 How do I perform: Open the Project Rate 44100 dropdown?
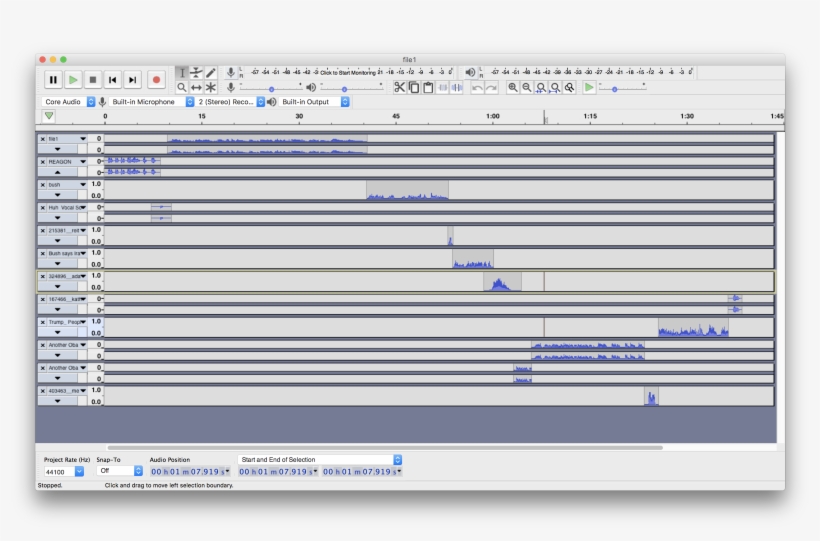[64, 471]
